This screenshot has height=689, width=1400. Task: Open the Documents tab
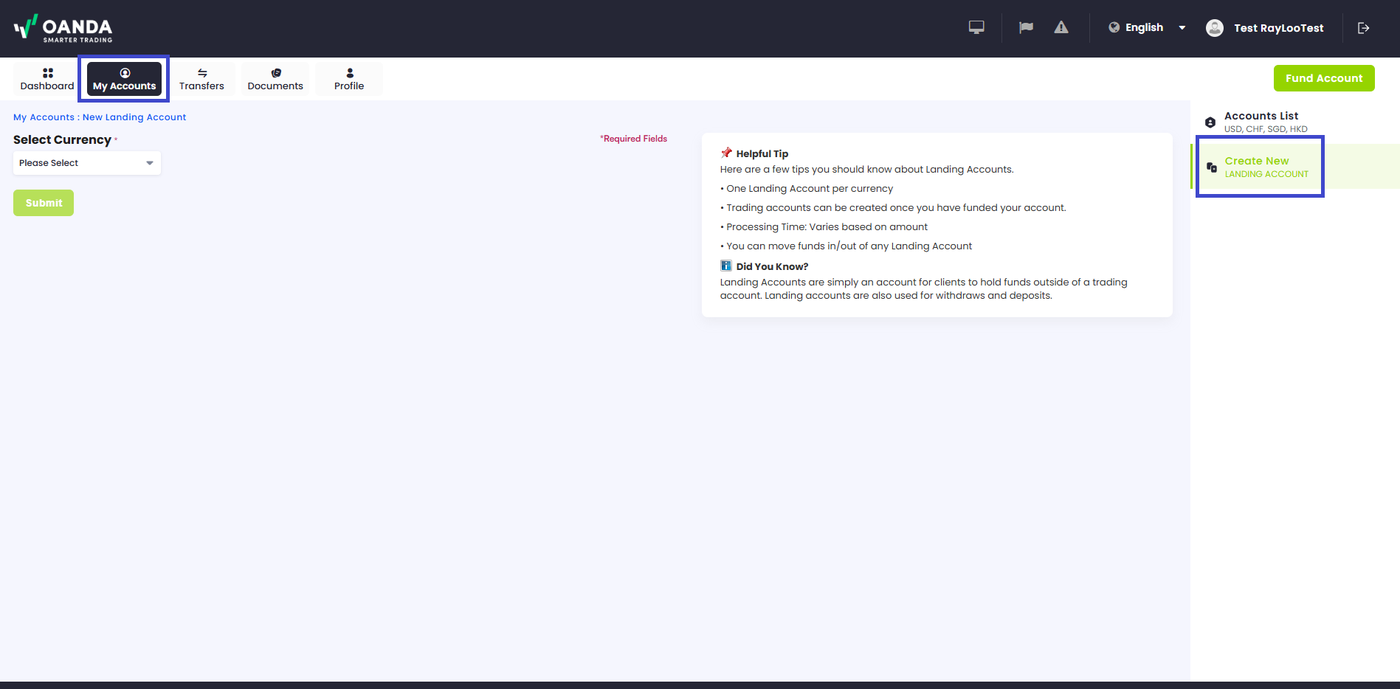[x=275, y=79]
